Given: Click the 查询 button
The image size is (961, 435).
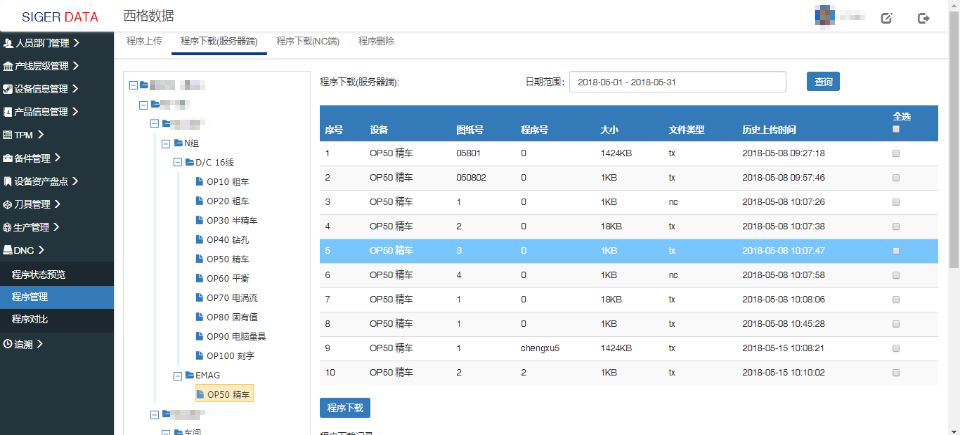Looking at the screenshot, I should pyautogui.click(x=823, y=81).
